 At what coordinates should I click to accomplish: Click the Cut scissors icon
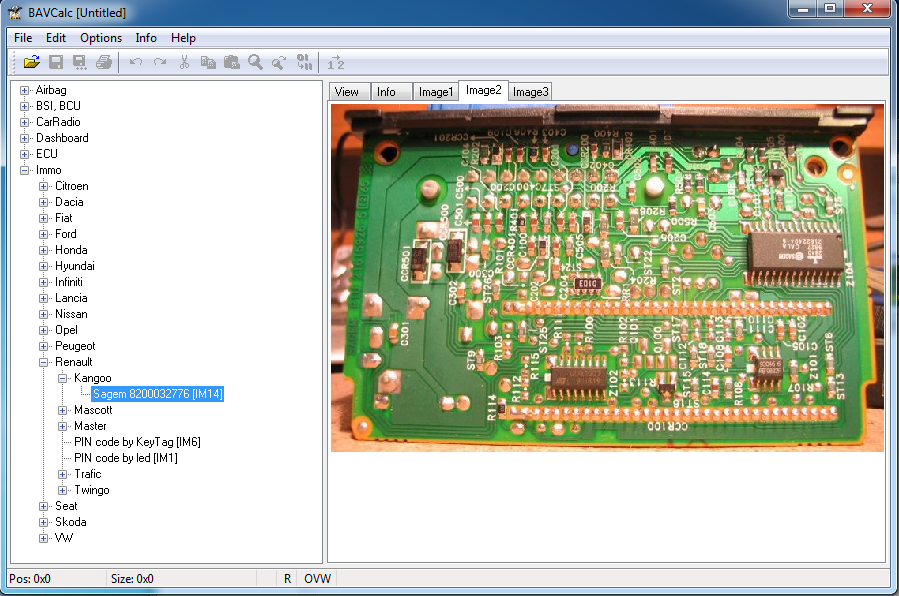[x=185, y=62]
